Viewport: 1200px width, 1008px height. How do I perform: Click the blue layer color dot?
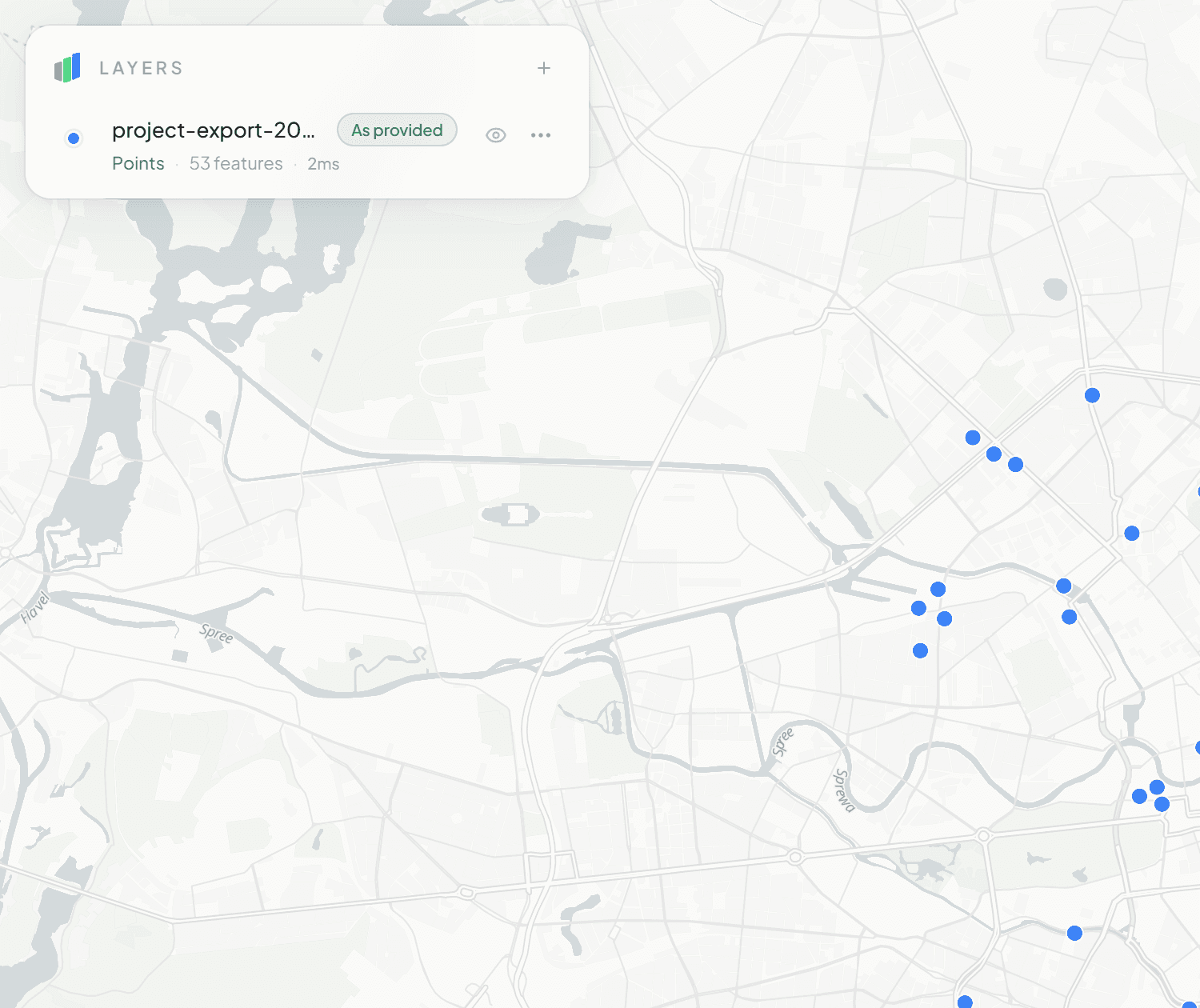pos(74,138)
